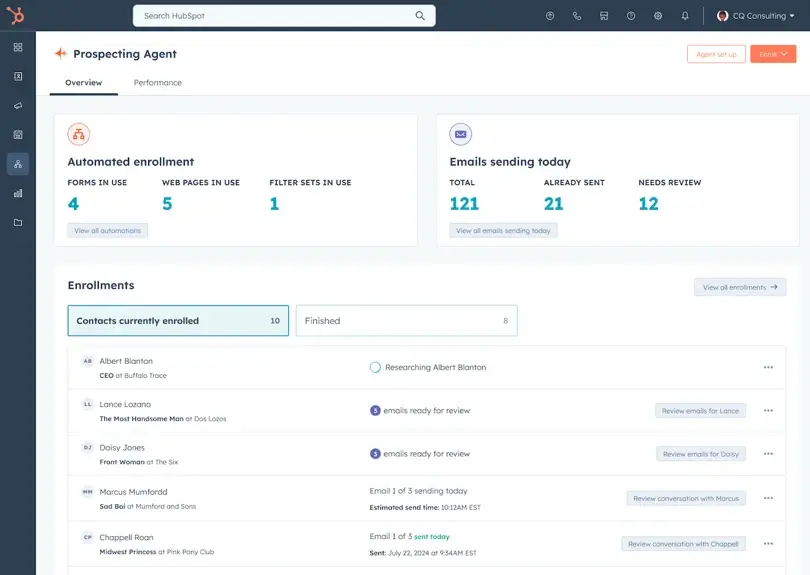Click the HubSpot sprocket logo
The width and height of the screenshot is (810, 575).
coord(18,16)
